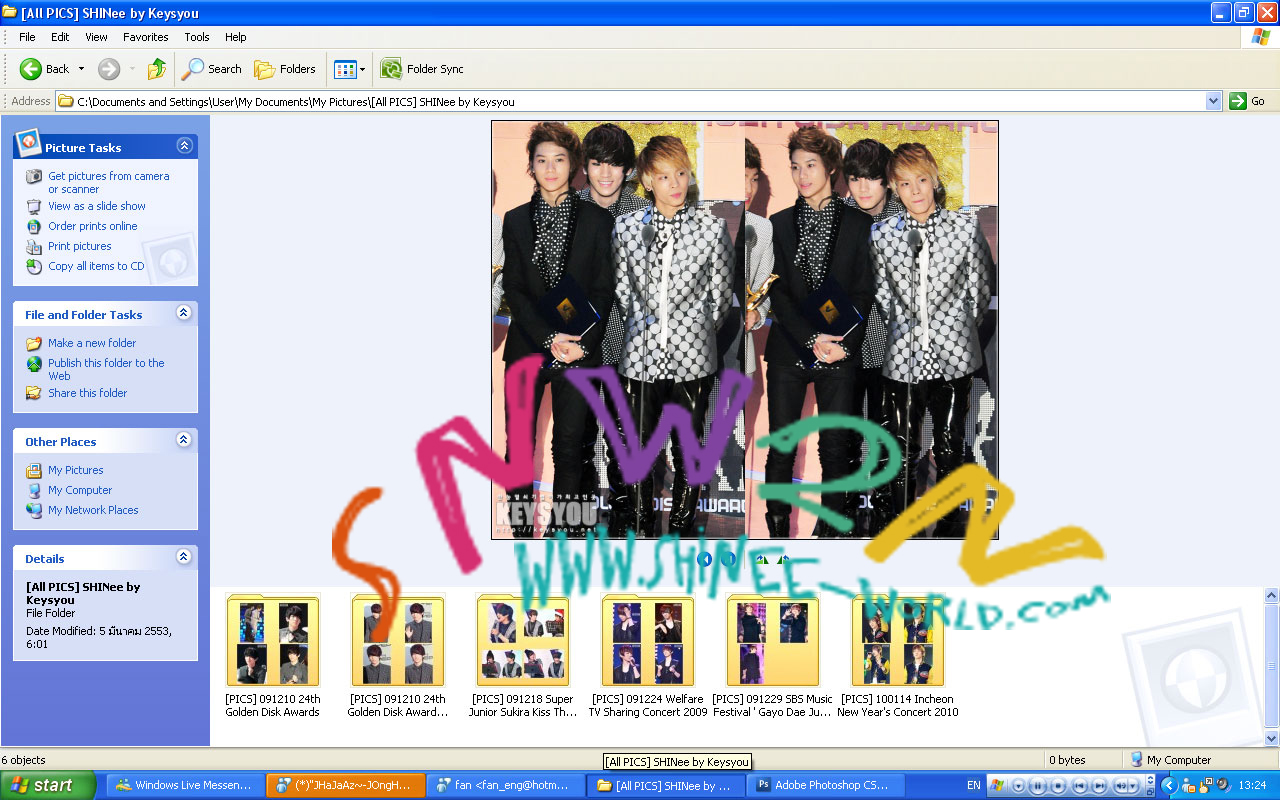Select the first 091210 24th Golden Disk Awards folder
1280x800 pixels.
coord(273,655)
